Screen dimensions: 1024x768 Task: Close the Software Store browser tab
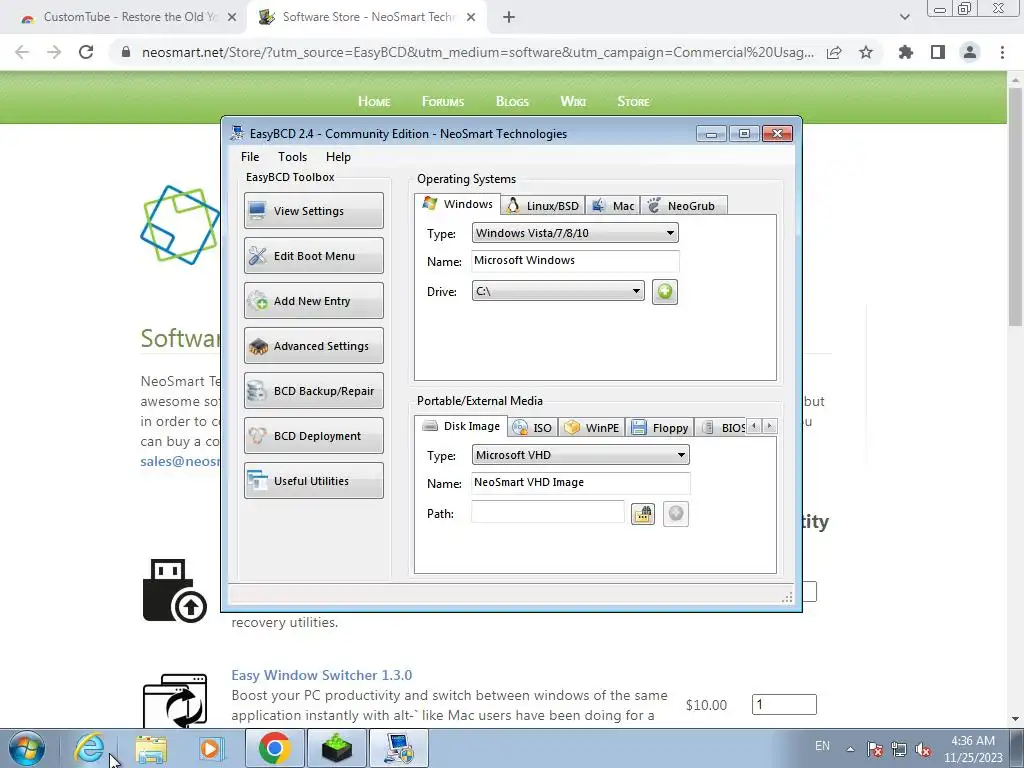coord(471,18)
